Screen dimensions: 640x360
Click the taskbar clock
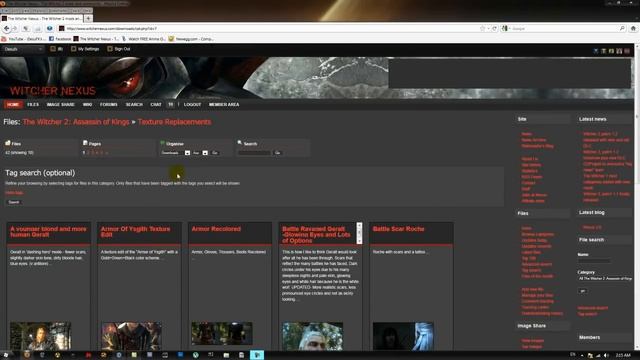(x=623, y=356)
